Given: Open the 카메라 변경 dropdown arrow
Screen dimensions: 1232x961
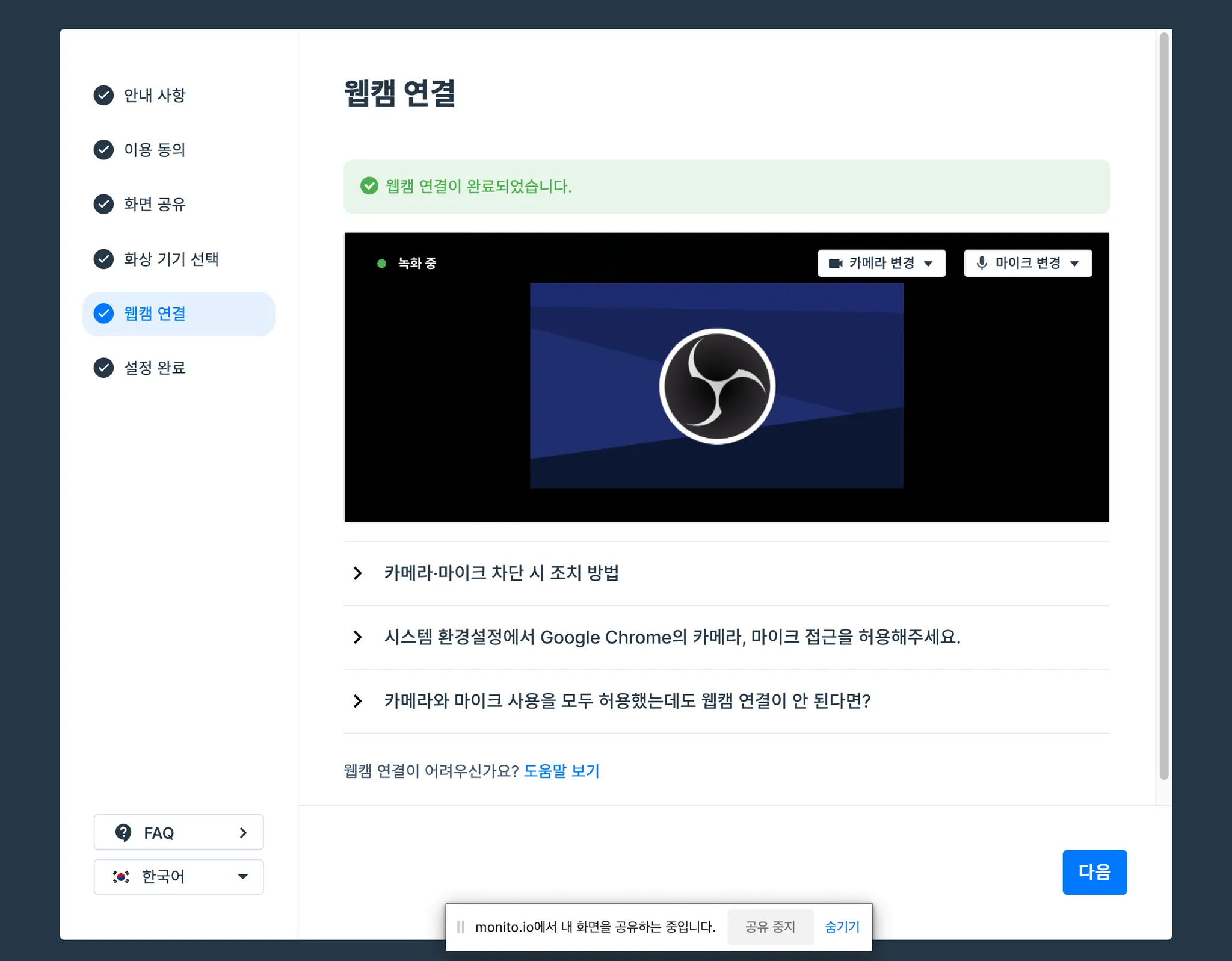Looking at the screenshot, I should (x=928, y=264).
